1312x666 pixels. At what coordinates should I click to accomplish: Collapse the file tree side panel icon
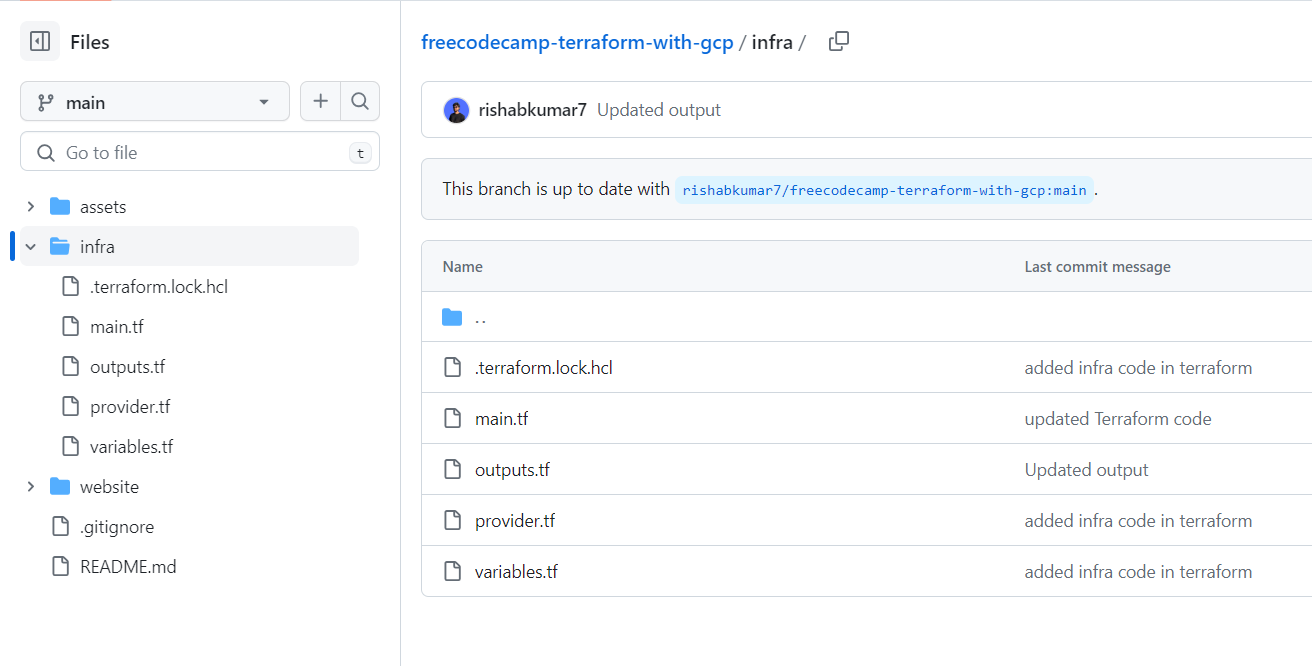(40, 42)
